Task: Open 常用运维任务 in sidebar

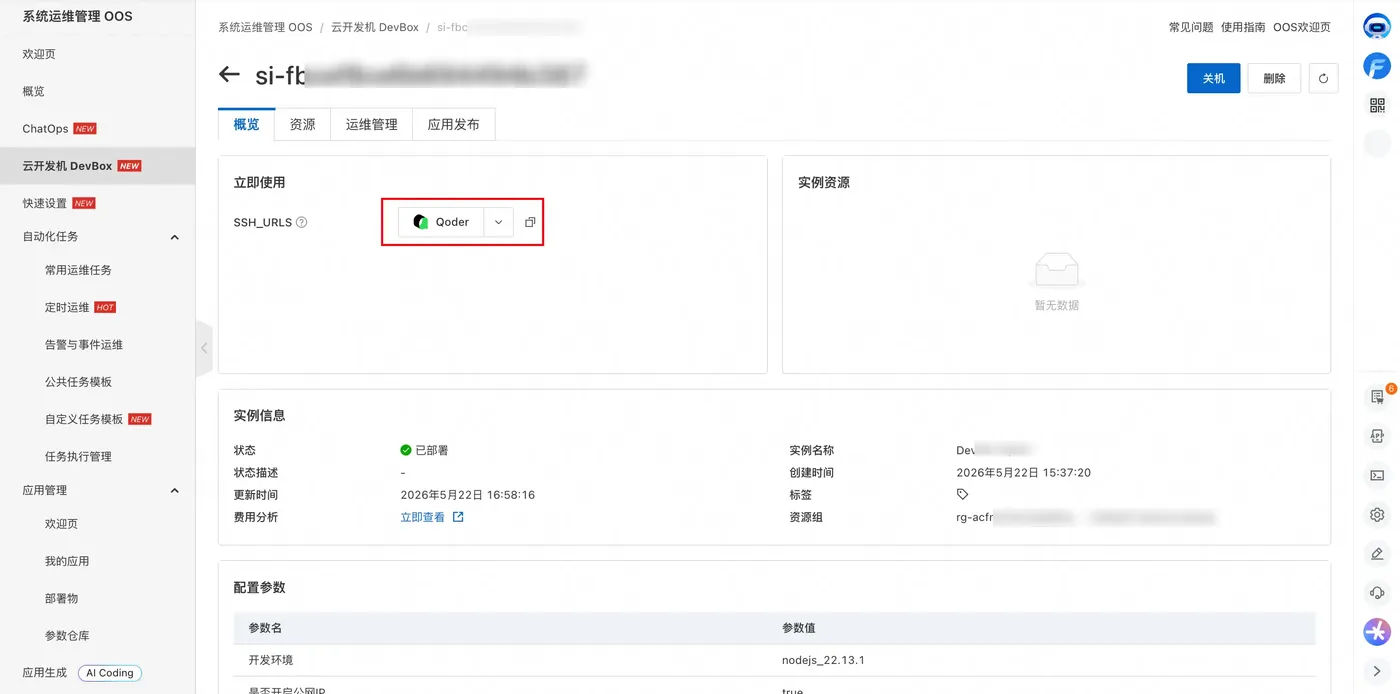Action: tap(78, 270)
